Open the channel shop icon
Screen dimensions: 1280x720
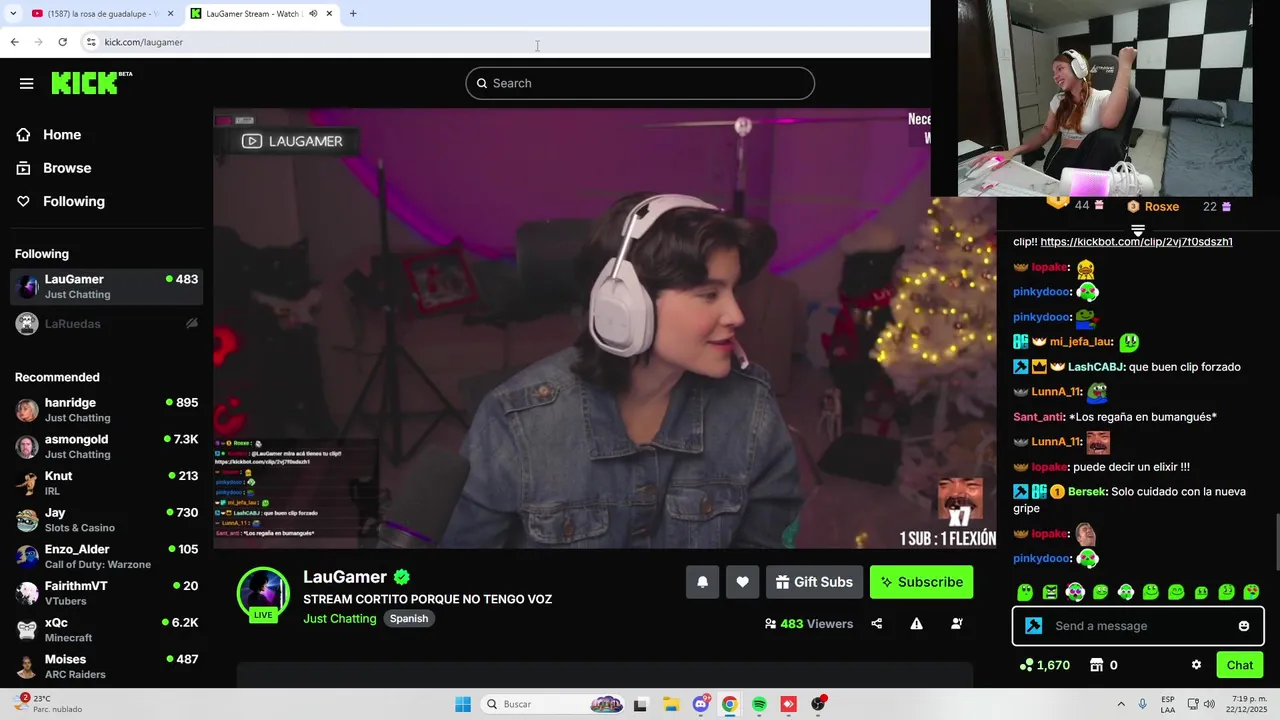[x=1096, y=665]
